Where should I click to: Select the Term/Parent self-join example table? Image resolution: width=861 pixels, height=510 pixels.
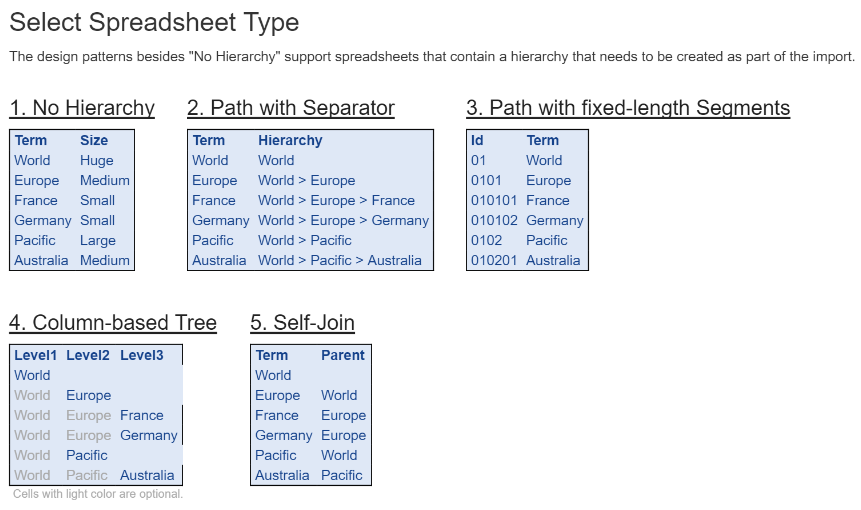coord(310,415)
